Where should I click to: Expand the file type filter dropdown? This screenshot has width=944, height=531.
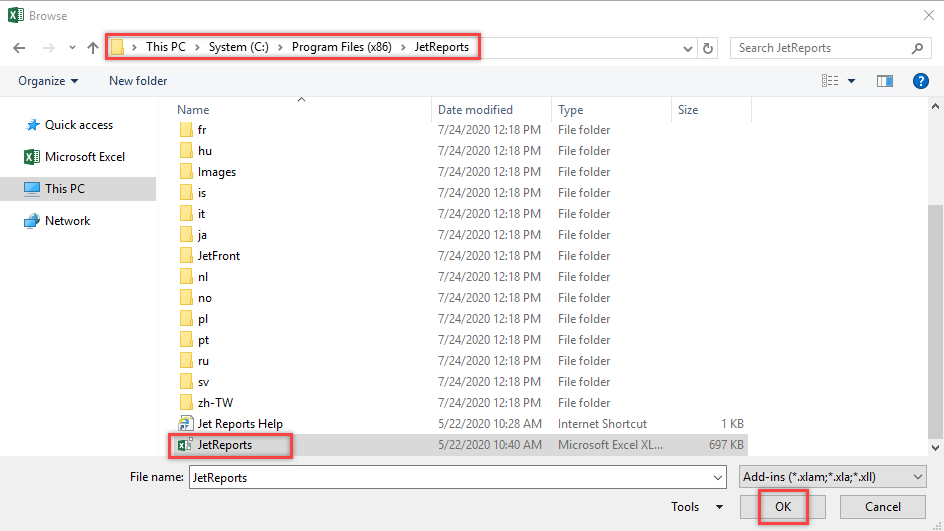[x=832, y=478]
